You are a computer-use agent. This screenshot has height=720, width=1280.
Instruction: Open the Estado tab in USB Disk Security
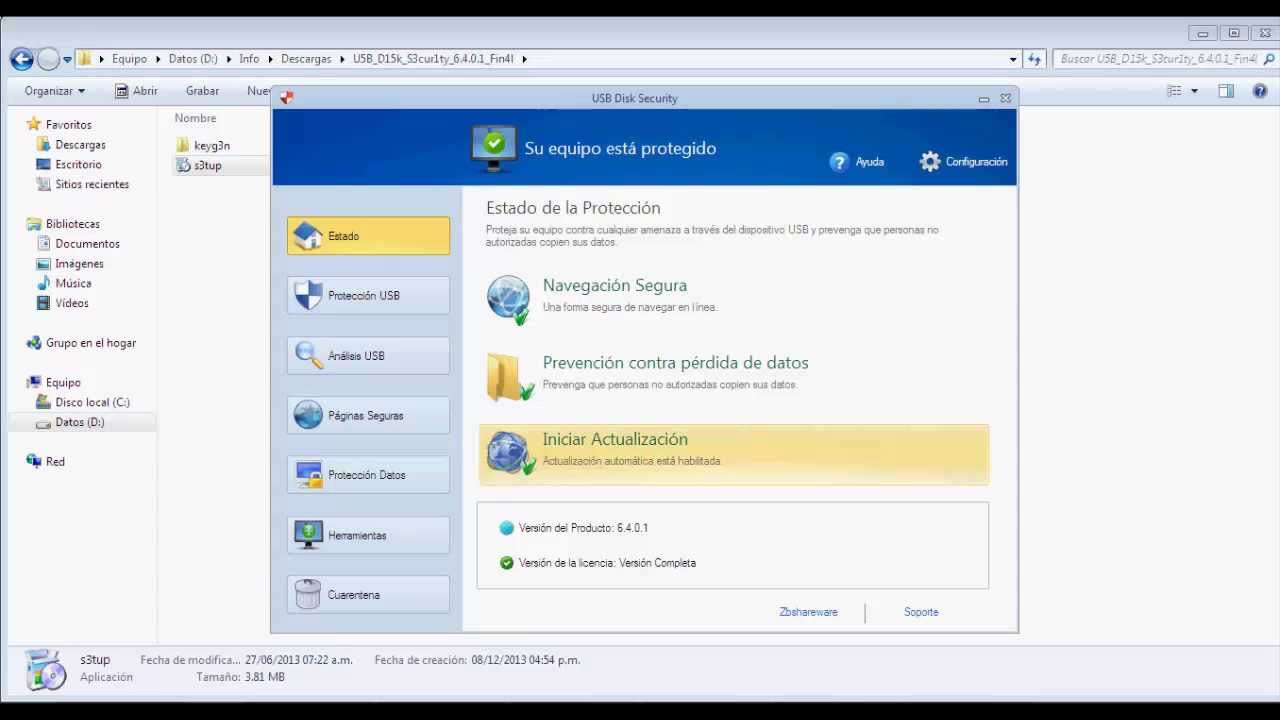(x=368, y=236)
